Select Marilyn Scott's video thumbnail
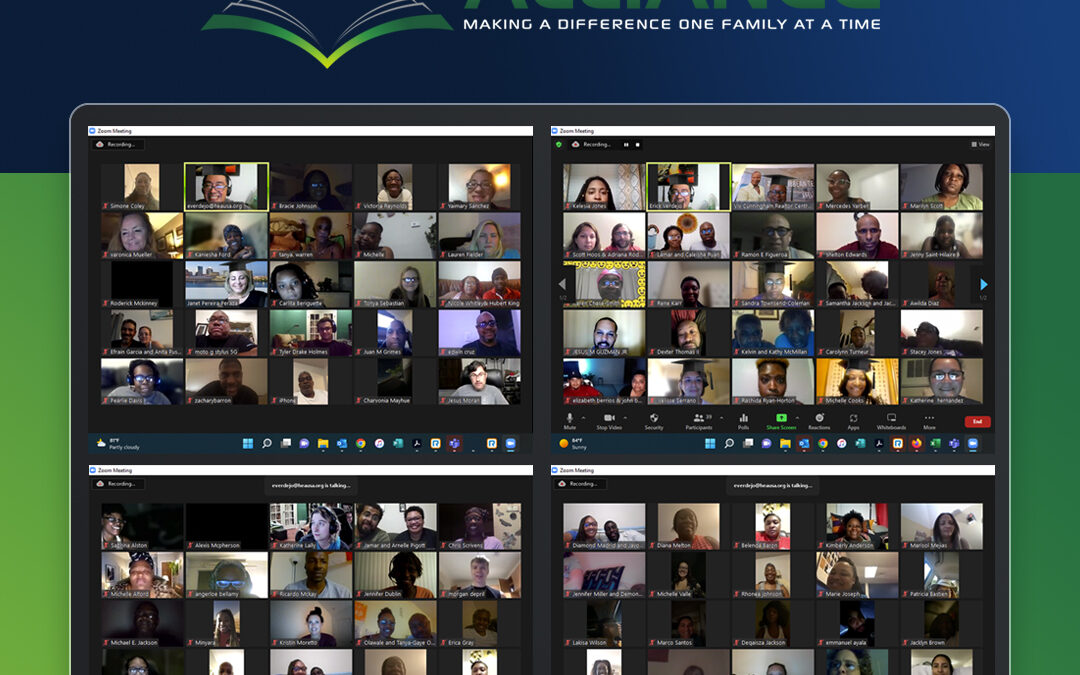 (941, 187)
